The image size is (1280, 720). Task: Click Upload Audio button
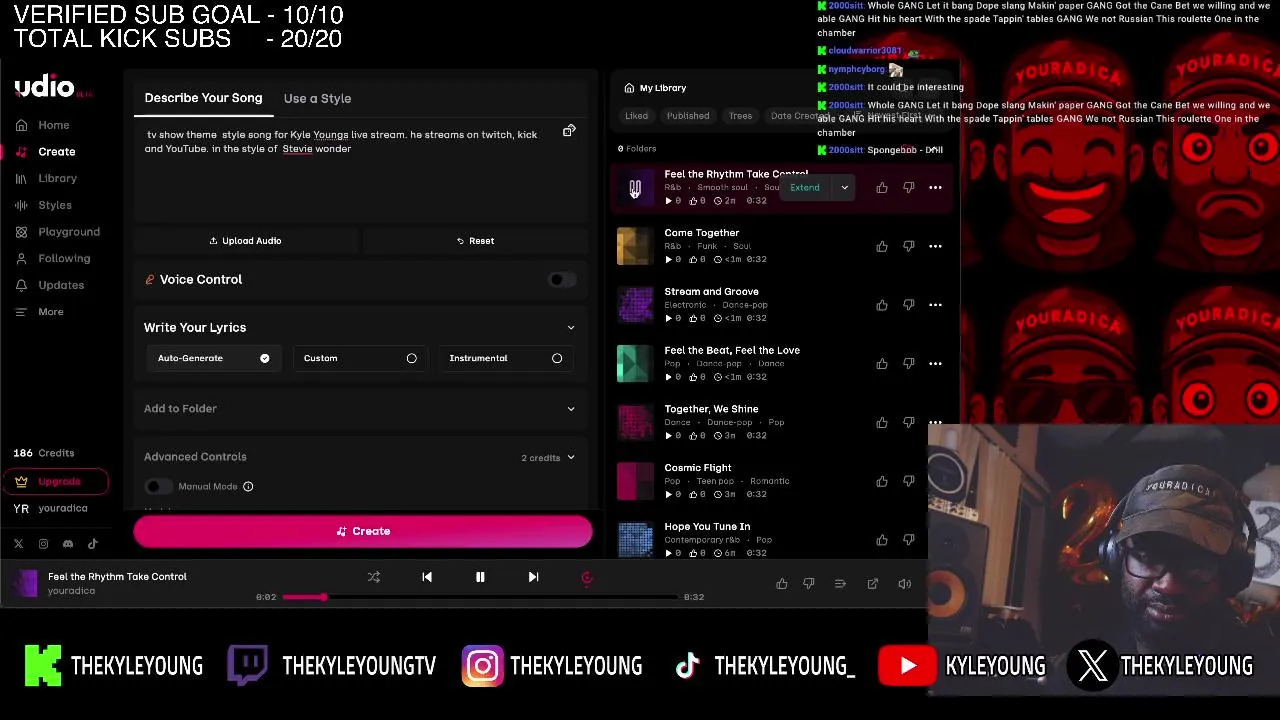245,241
